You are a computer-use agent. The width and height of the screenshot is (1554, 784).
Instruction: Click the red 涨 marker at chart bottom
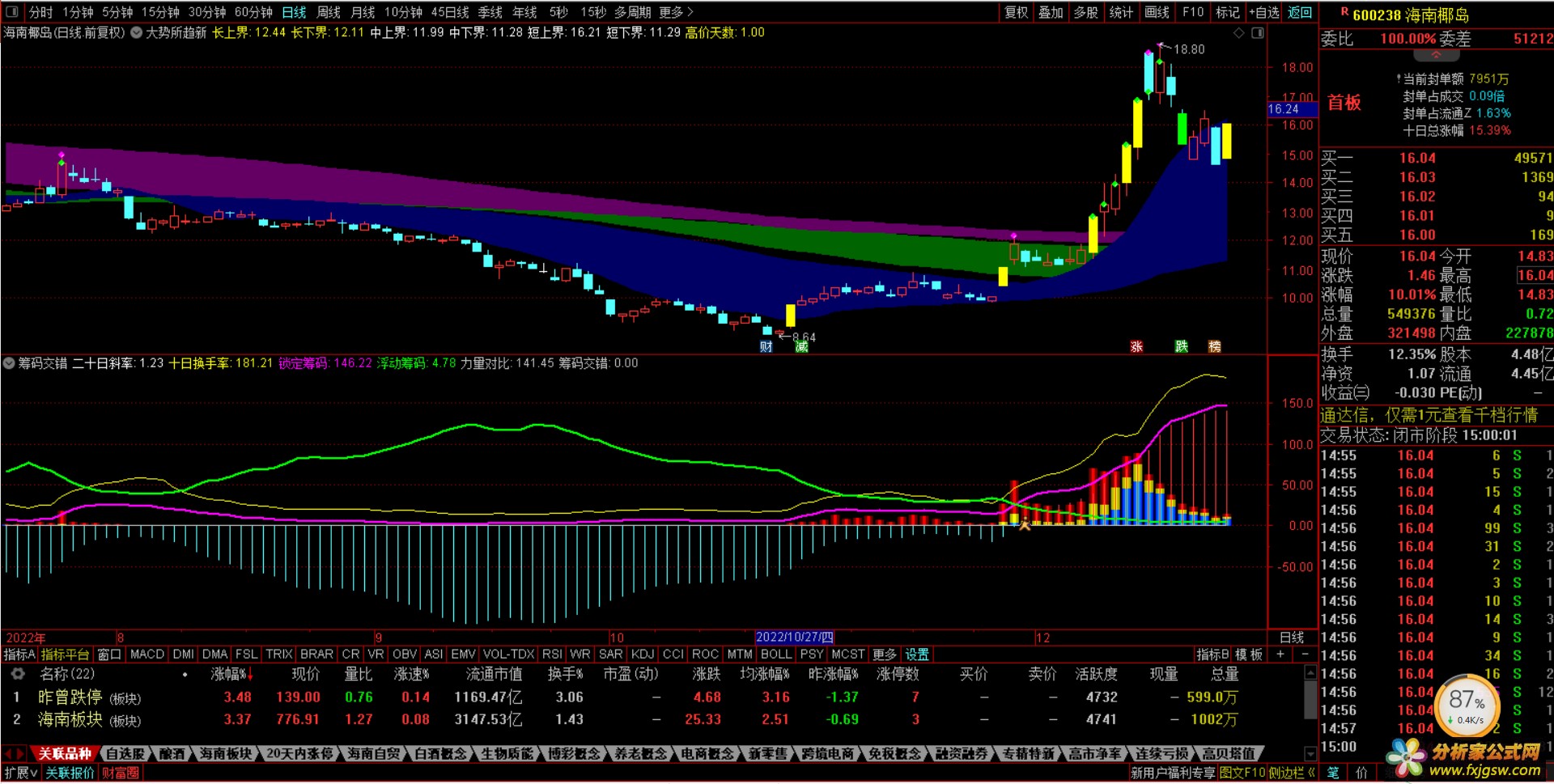coord(1136,346)
